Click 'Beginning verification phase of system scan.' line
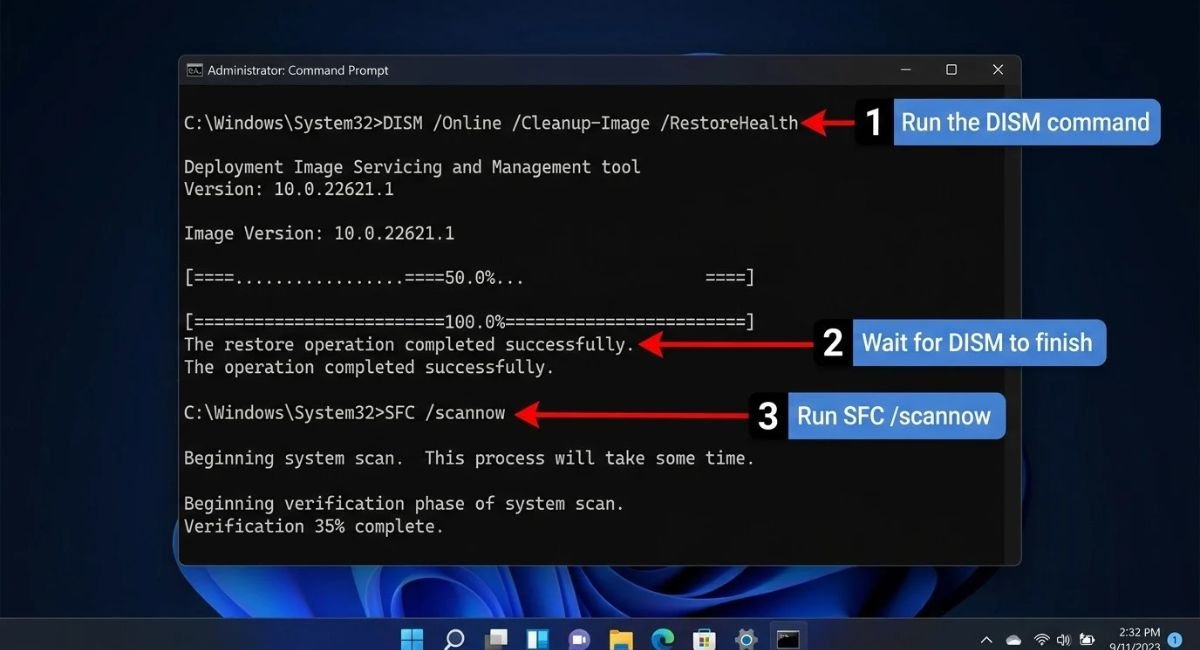The height and width of the screenshot is (650, 1200). click(x=404, y=503)
